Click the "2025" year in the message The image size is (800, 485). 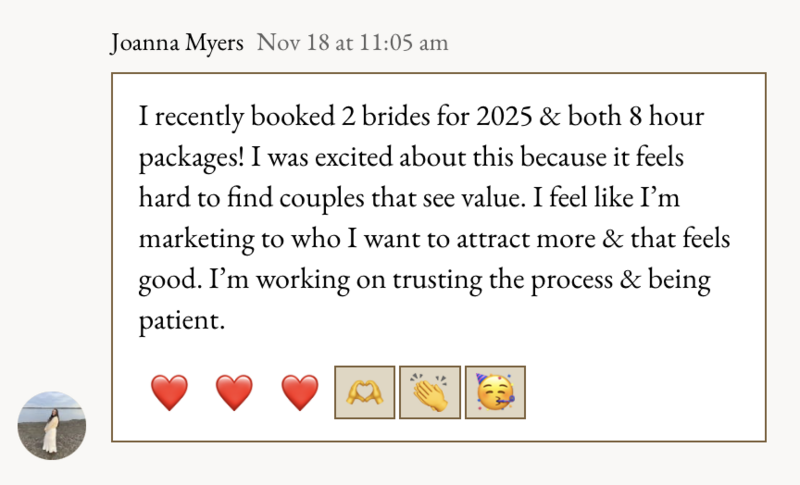pyautogui.click(x=505, y=116)
